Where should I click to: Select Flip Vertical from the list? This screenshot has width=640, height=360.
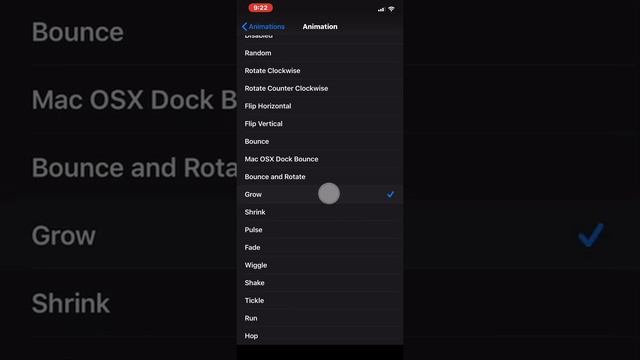(x=320, y=124)
